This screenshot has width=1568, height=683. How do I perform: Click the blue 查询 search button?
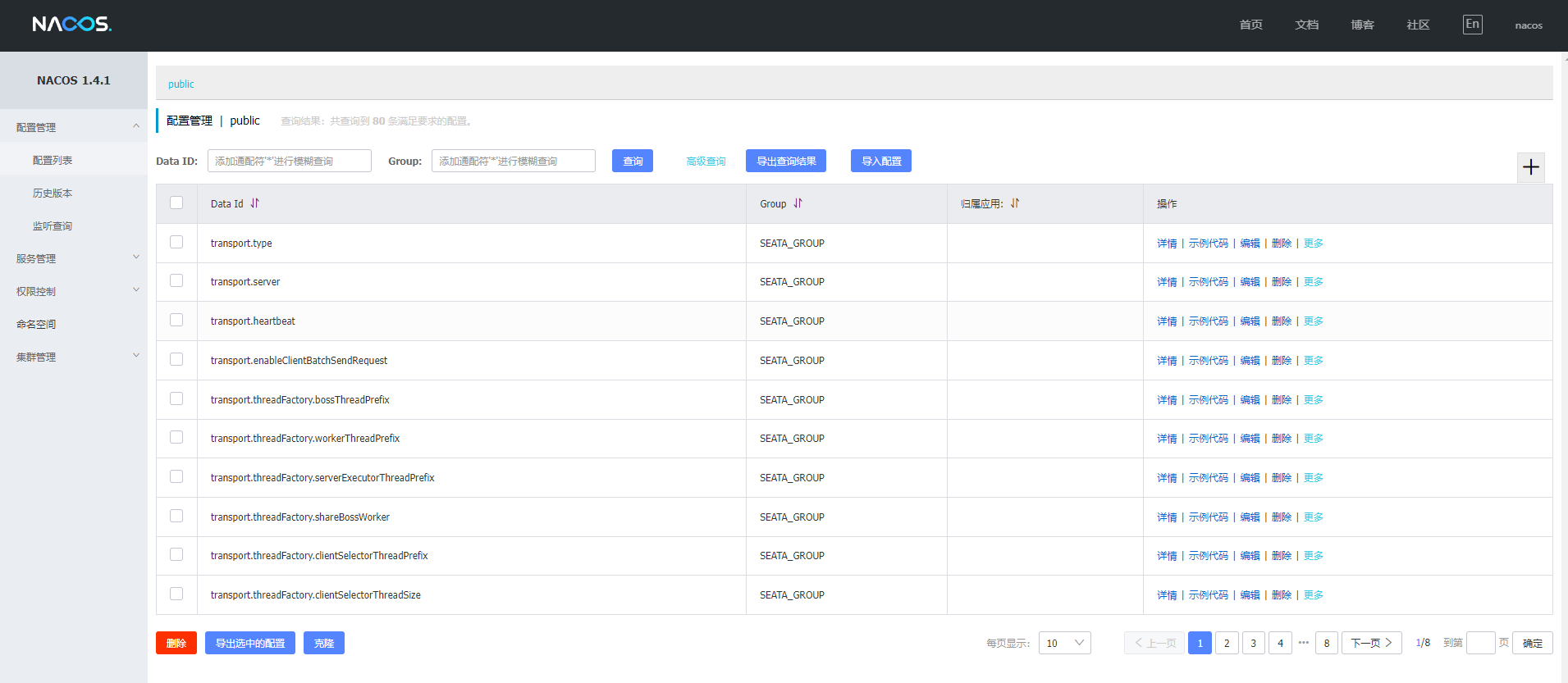point(633,161)
